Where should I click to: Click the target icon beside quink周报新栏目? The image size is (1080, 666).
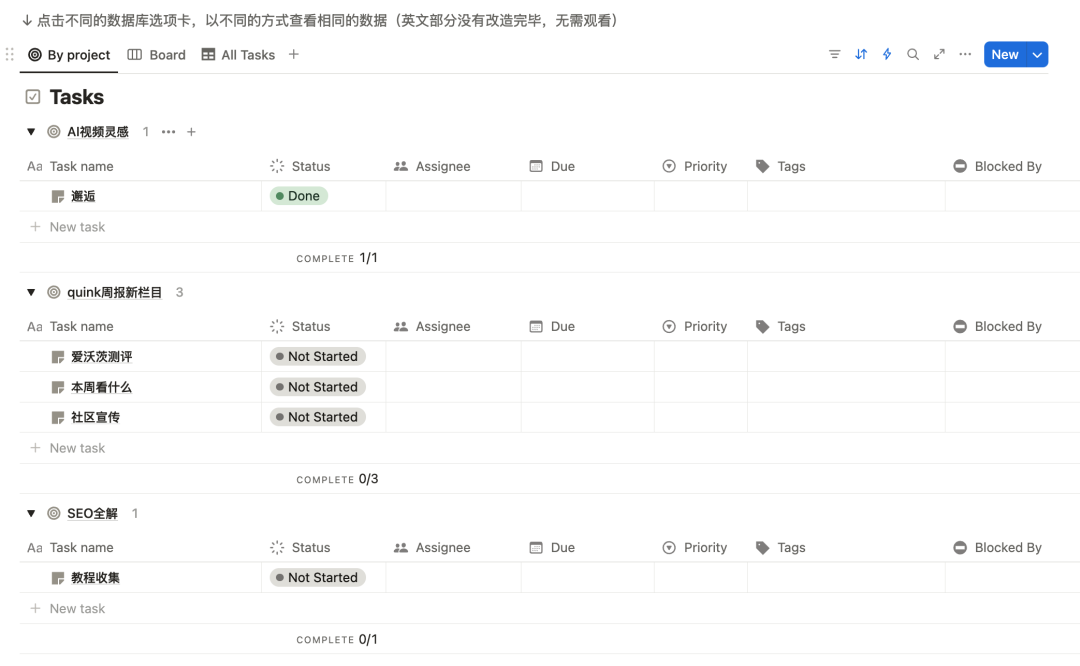54,292
